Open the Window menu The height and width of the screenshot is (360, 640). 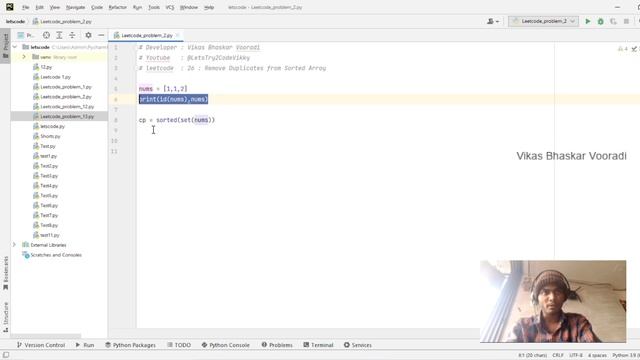coord(189,7)
